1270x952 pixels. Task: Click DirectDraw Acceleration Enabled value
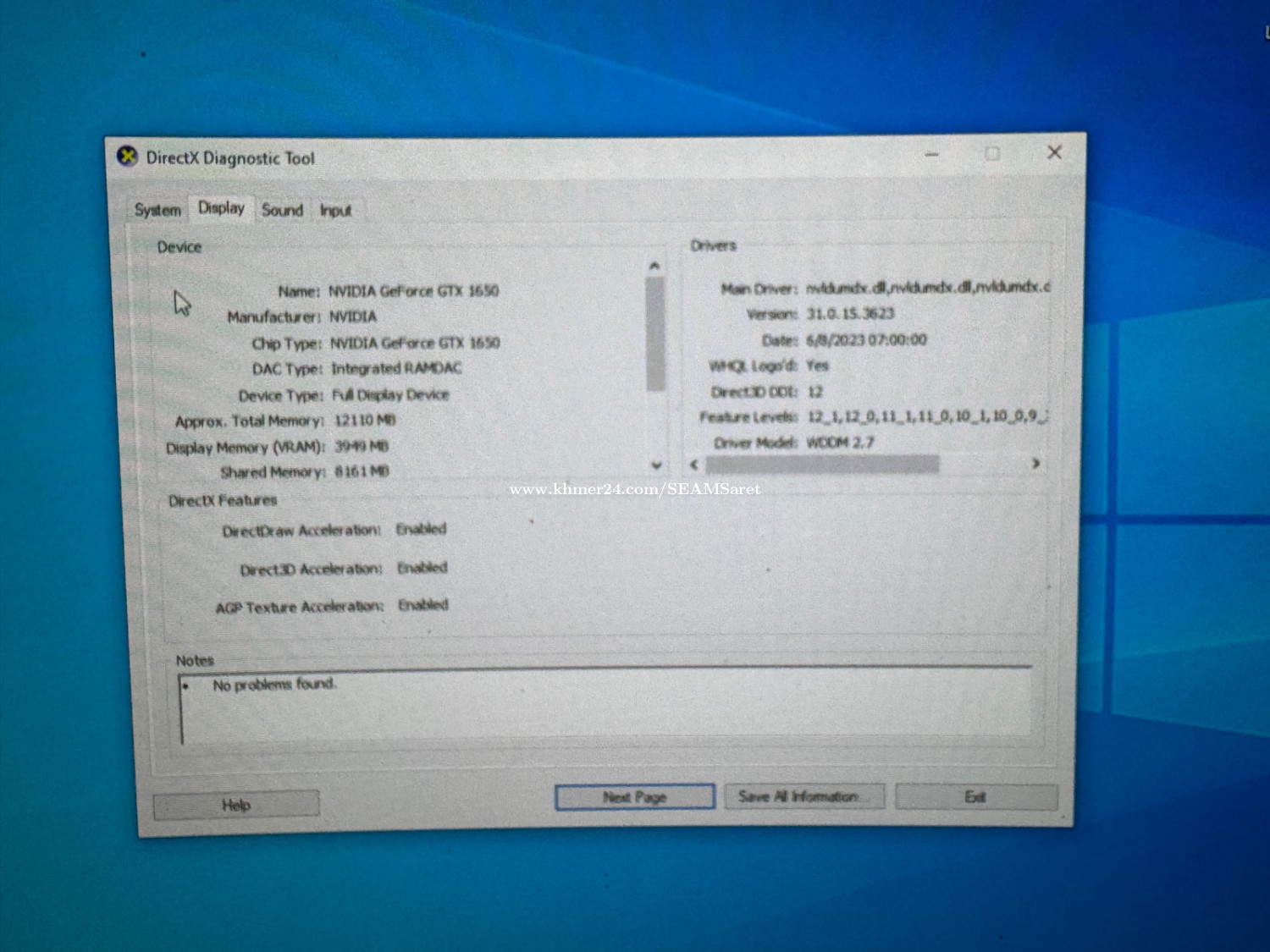click(421, 529)
